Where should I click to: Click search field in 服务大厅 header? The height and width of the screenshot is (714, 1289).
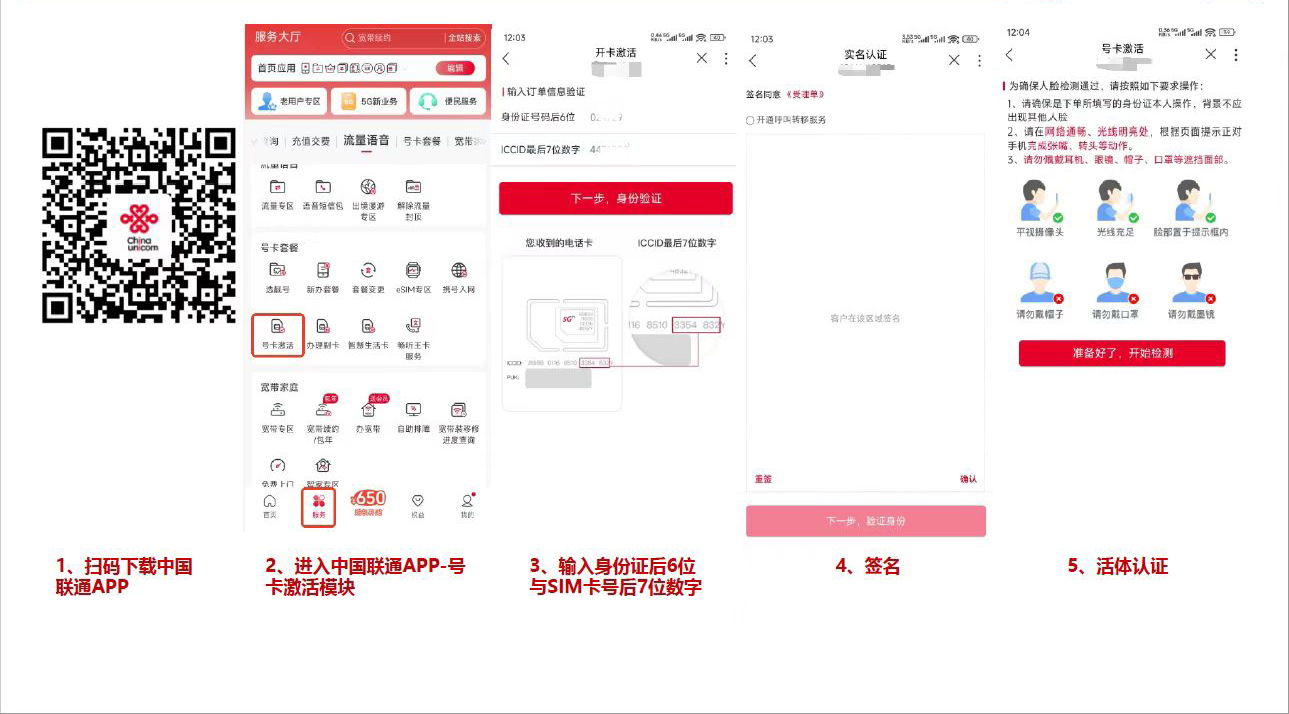coord(391,38)
